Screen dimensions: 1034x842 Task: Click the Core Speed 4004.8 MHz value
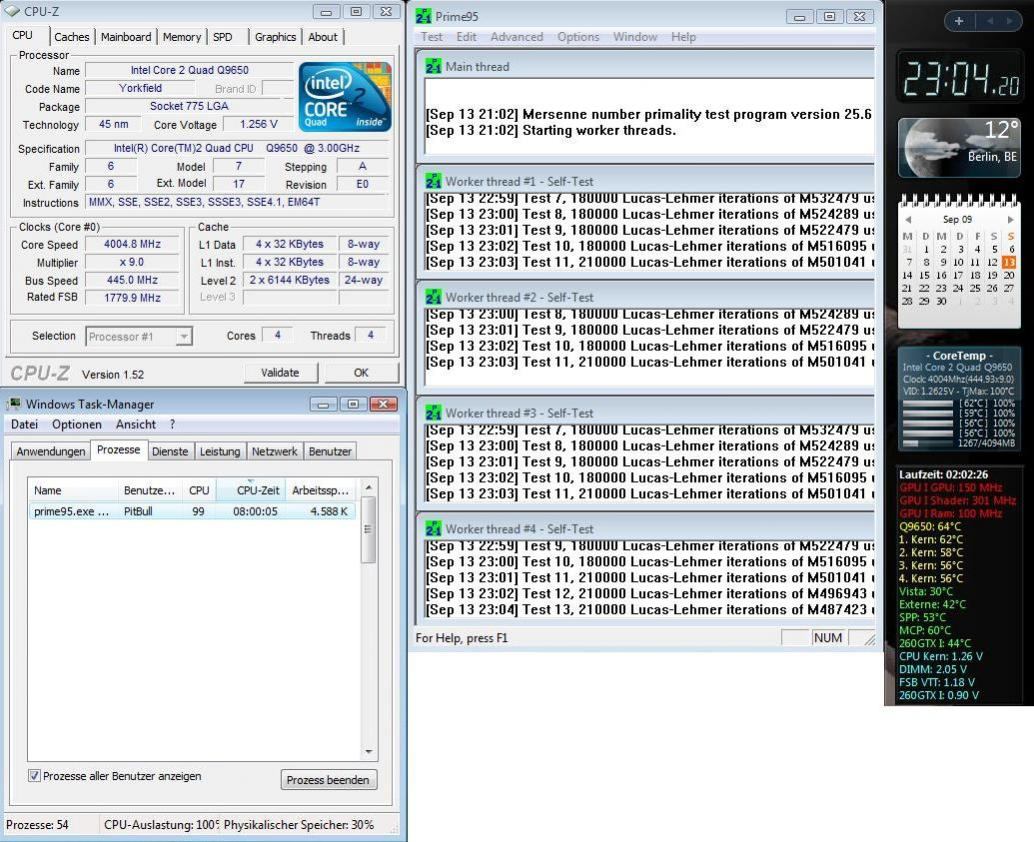132,244
